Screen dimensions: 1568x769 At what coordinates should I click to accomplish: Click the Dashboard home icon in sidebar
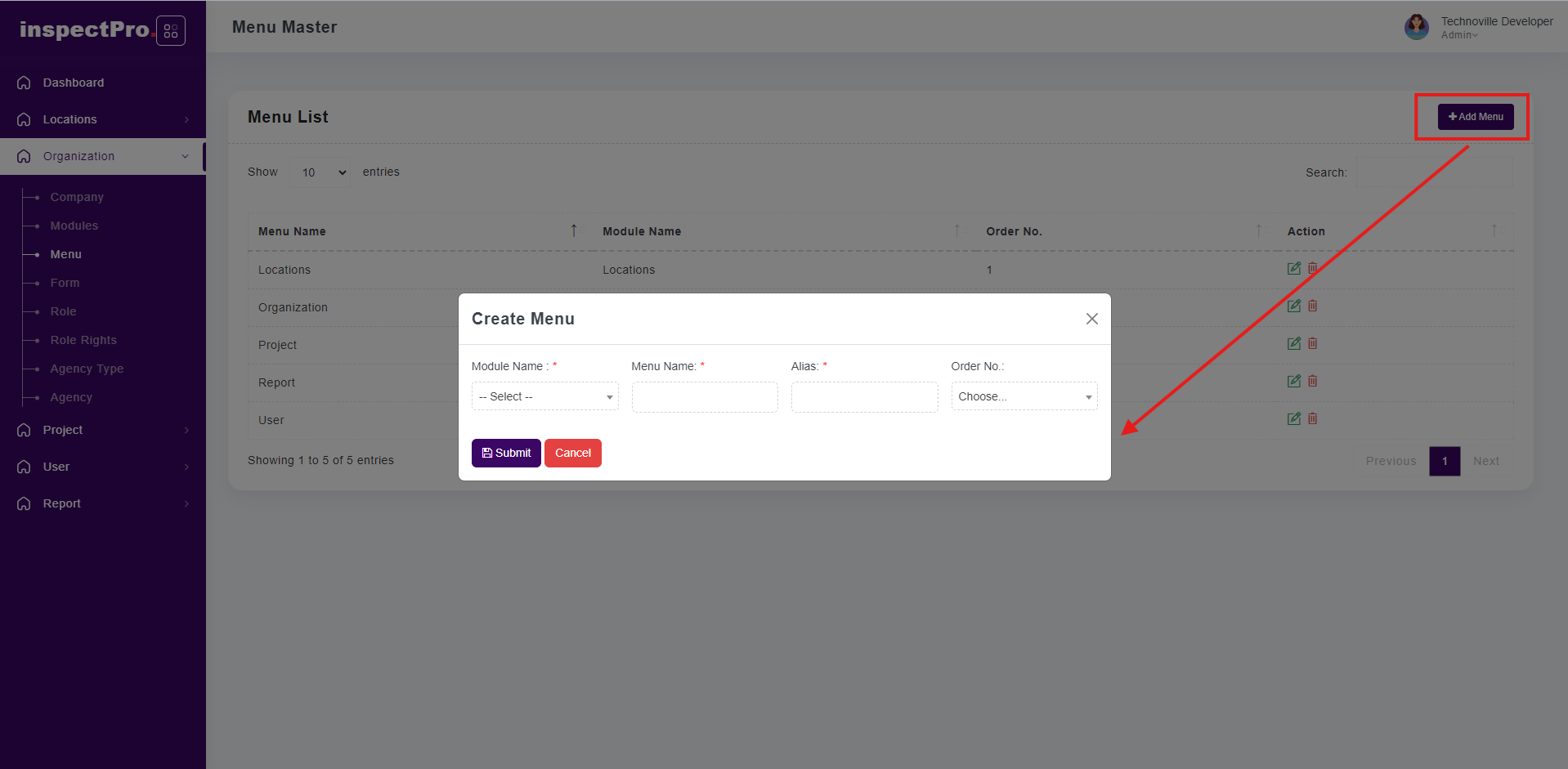[25, 83]
